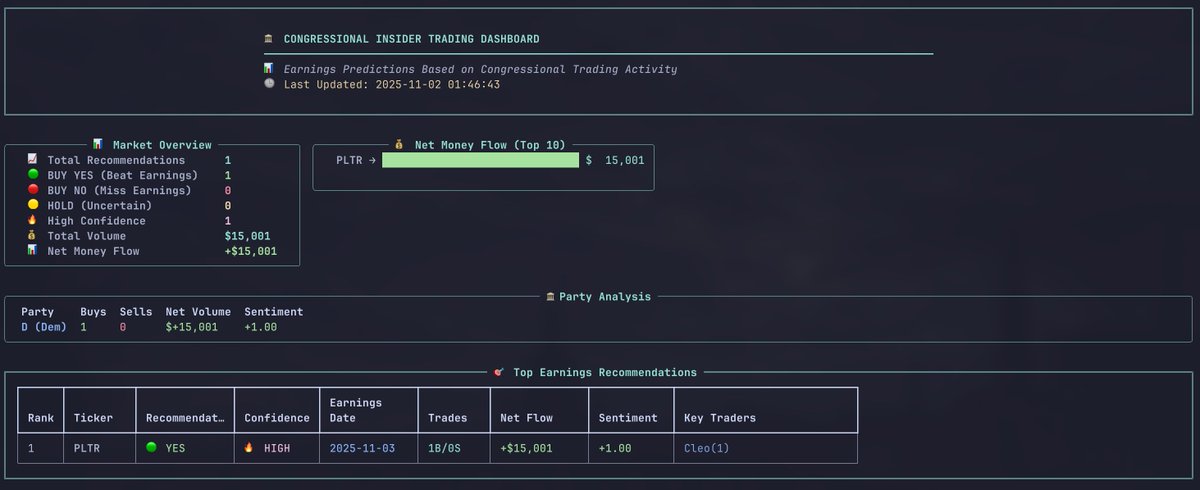The height and width of the screenshot is (490, 1200).
Task: Click the 1B/0S trades cell
Action: tap(444, 448)
